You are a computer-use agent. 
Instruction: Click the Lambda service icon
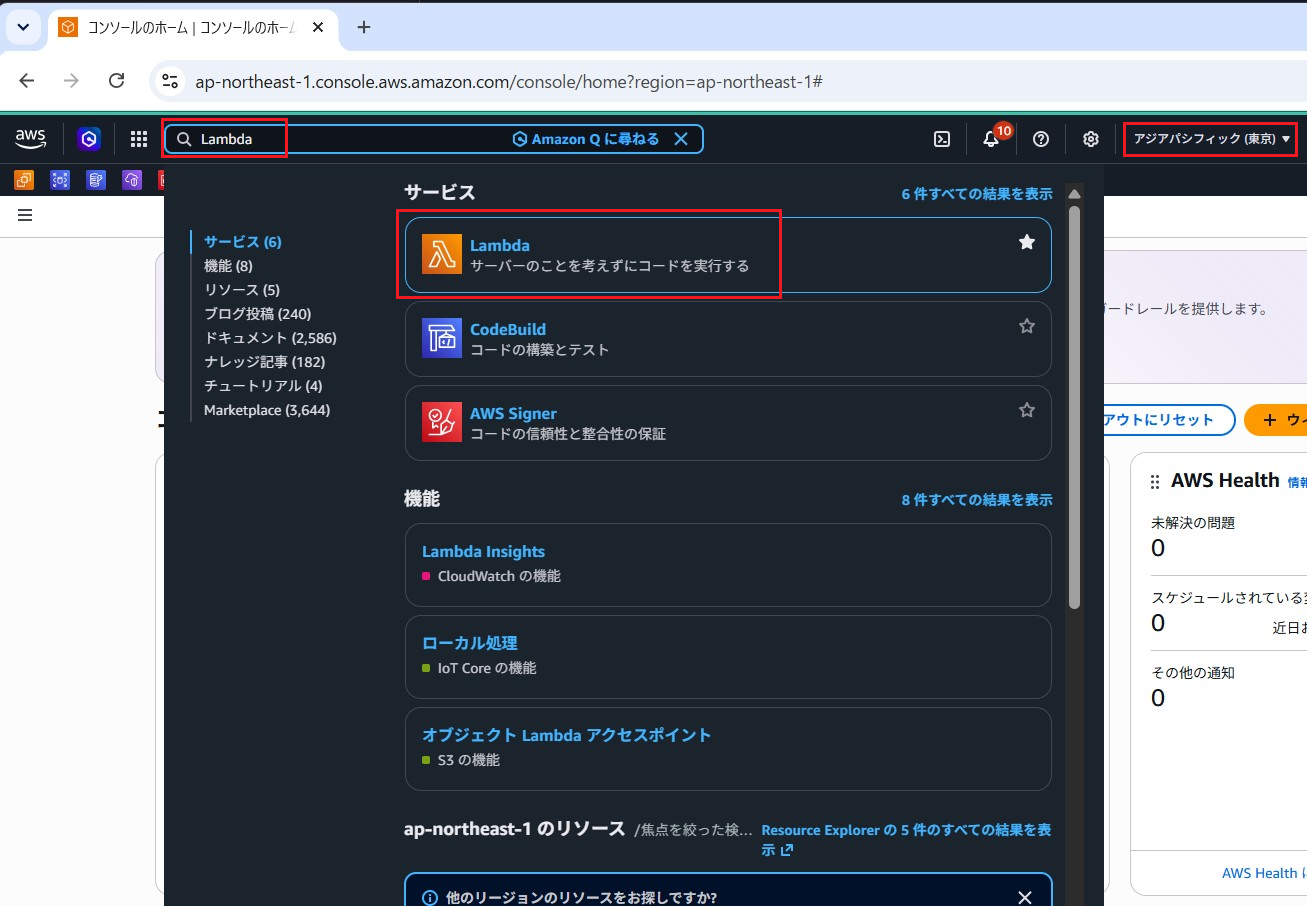(x=442, y=255)
